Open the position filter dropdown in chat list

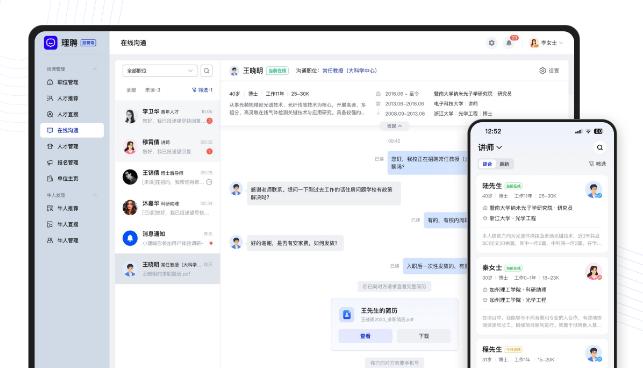pyautogui.click(x=160, y=71)
